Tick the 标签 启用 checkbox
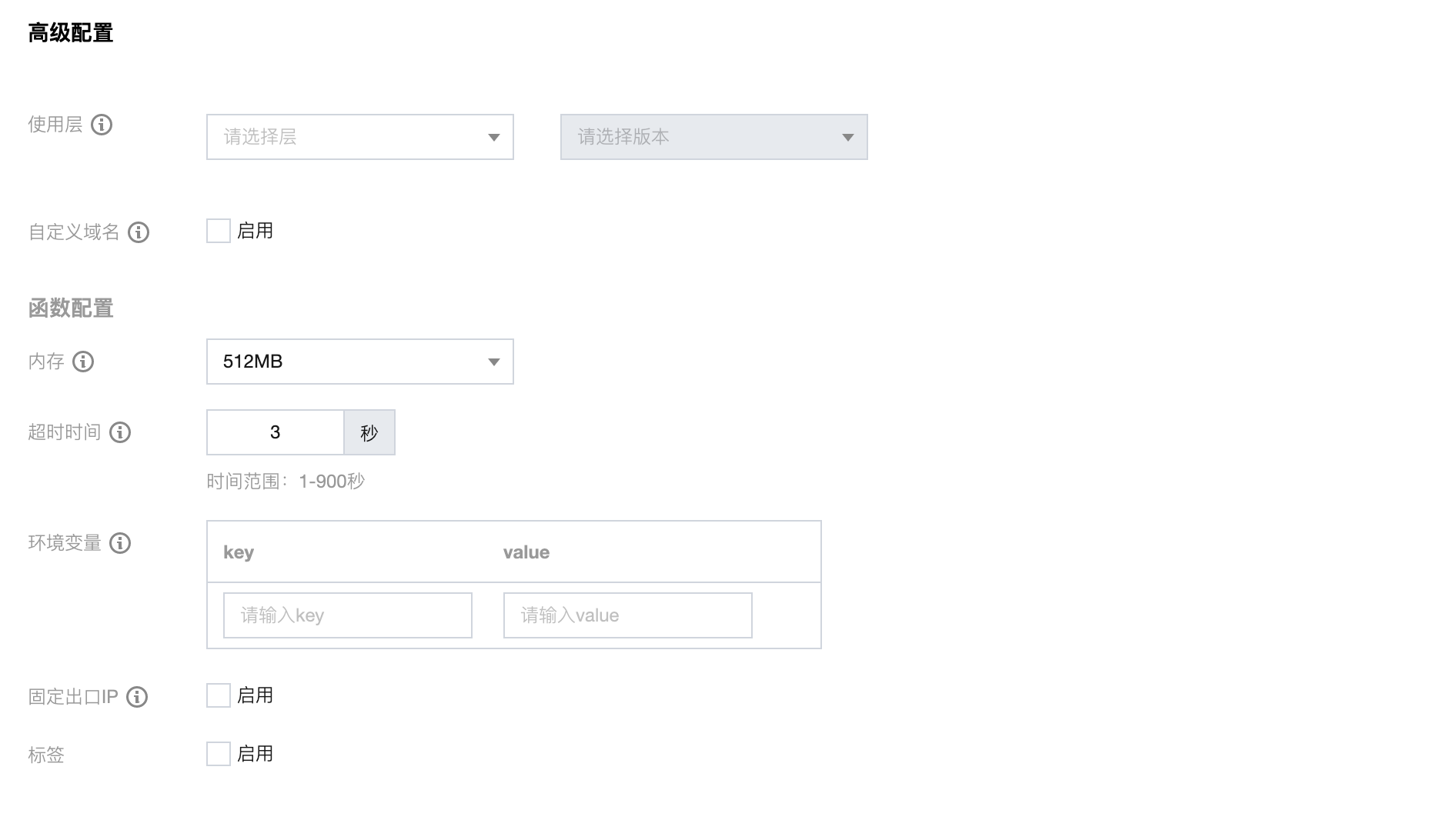The width and height of the screenshot is (1430, 840). click(x=219, y=754)
